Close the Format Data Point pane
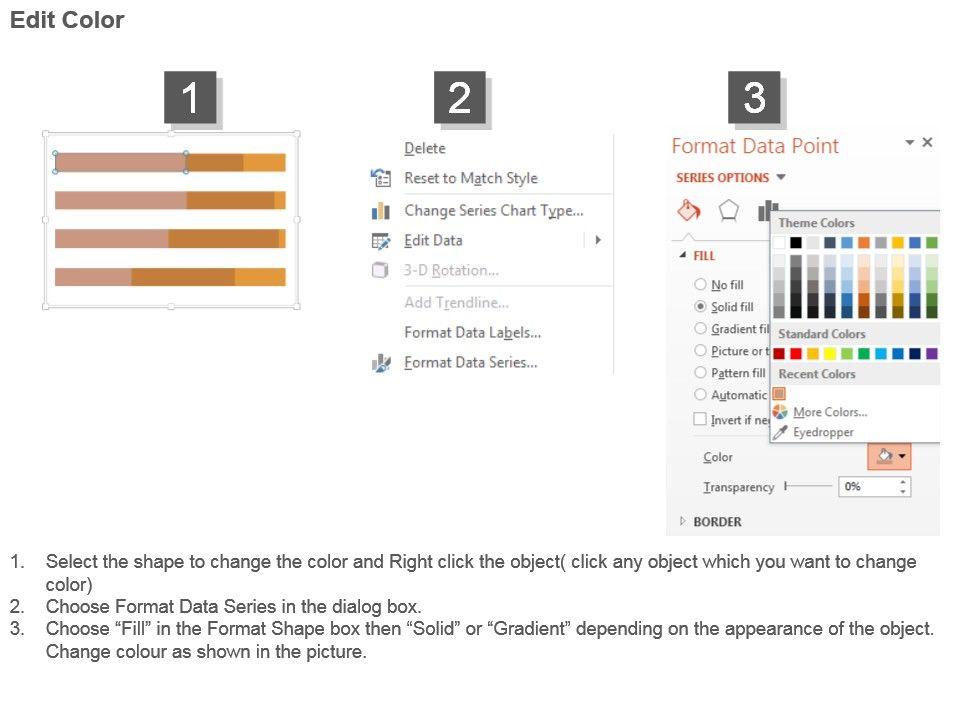This screenshot has width=960, height=720. pyautogui.click(x=927, y=143)
